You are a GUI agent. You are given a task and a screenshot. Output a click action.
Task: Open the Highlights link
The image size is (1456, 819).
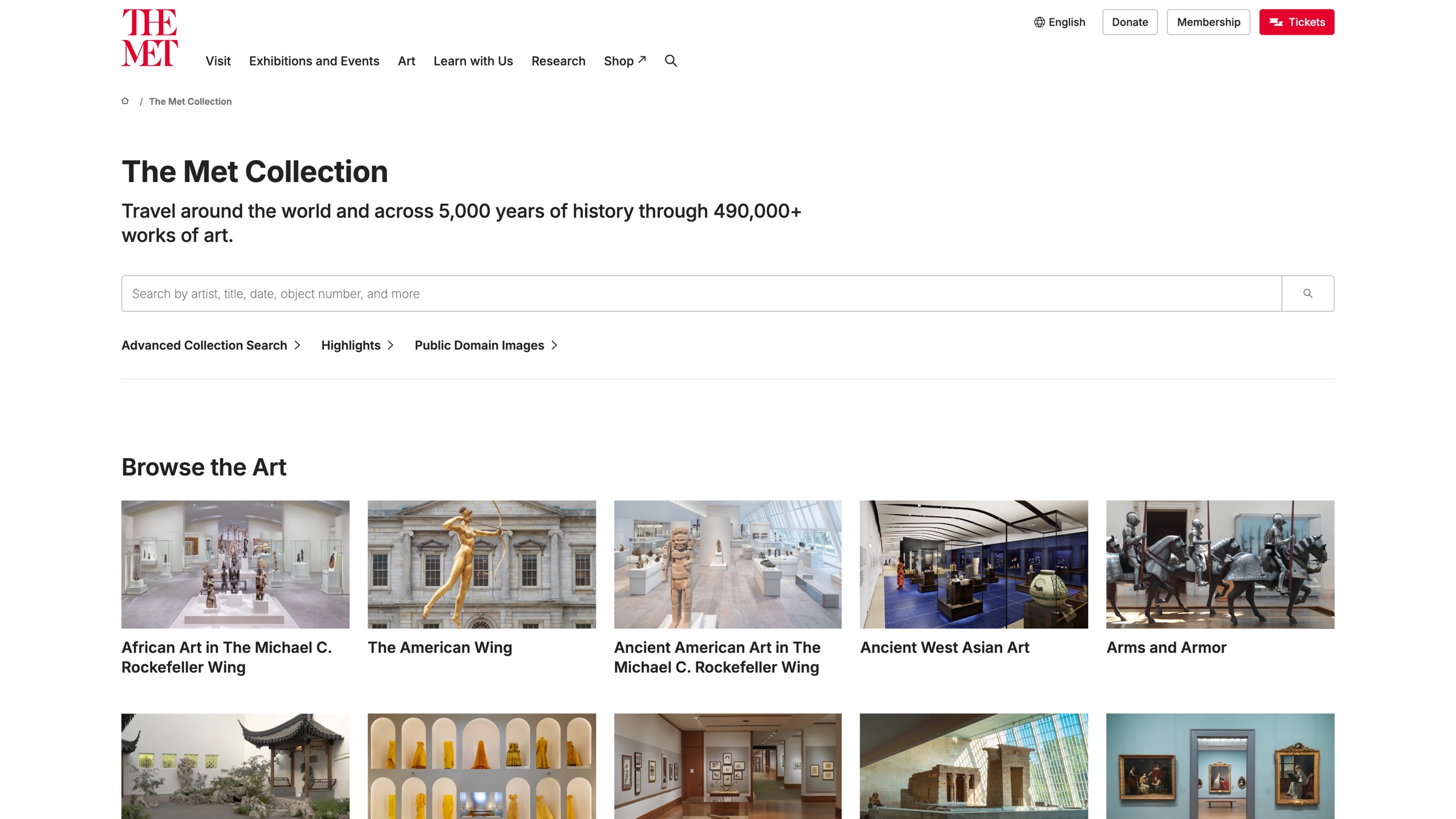pyautogui.click(x=351, y=345)
